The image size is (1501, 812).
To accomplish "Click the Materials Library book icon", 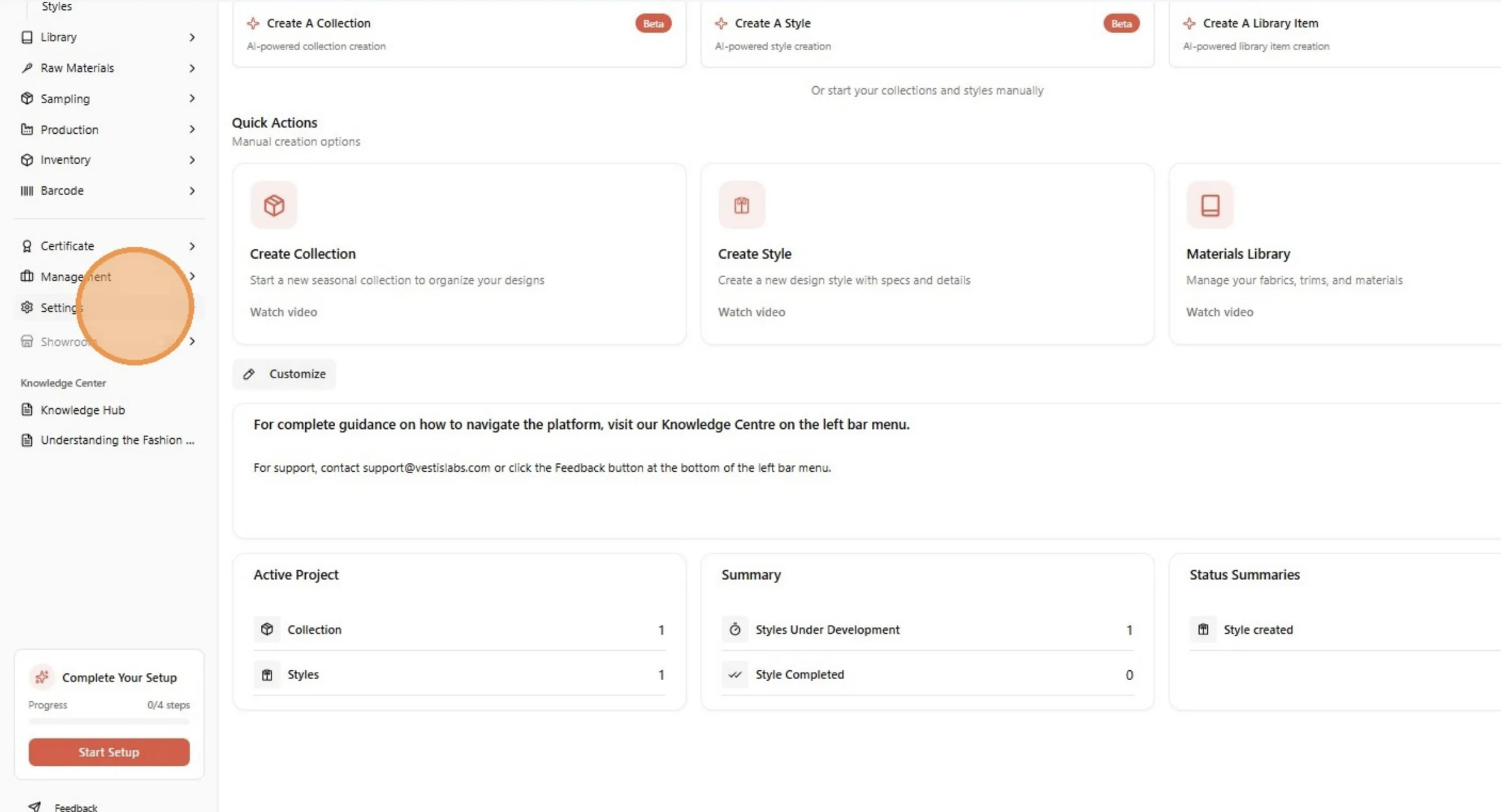I will (x=1210, y=205).
